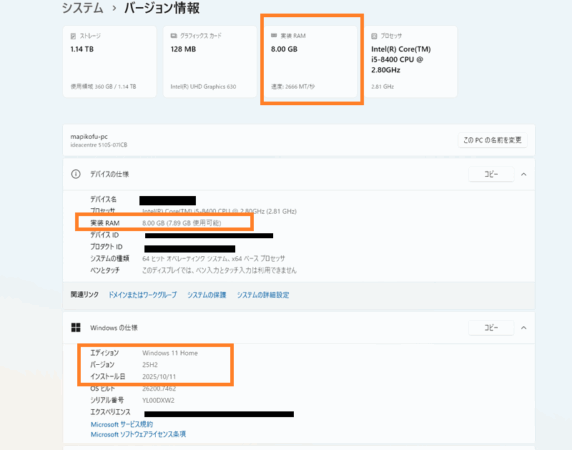Open Microsoft ソフトウェアライセンス条項 link
The image size is (572, 450).
click(x=138, y=434)
